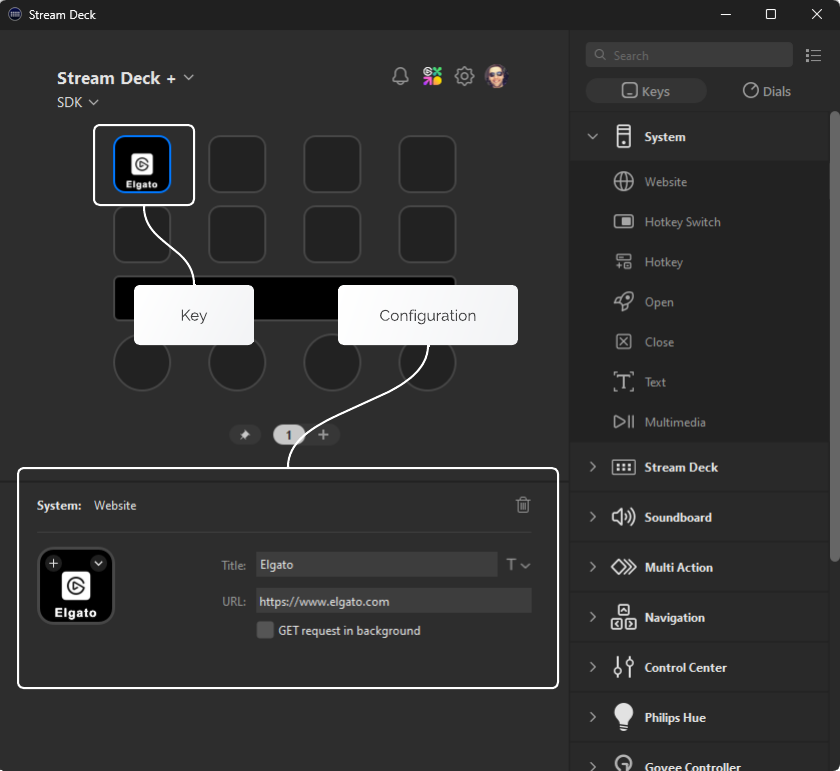Switch to the Dials tab
Image resolution: width=840 pixels, height=771 pixels.
click(766, 90)
